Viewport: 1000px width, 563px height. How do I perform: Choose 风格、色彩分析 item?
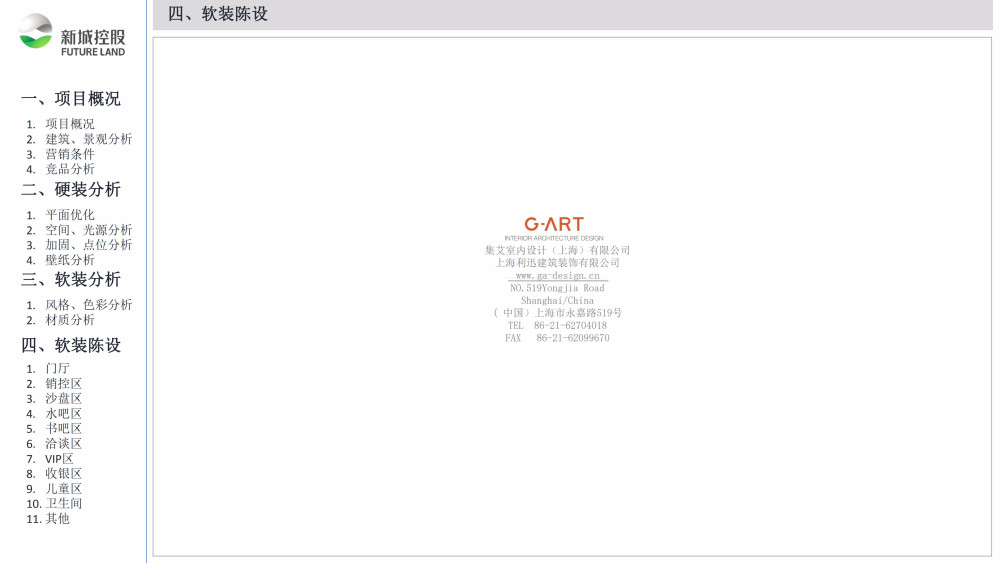(88, 305)
